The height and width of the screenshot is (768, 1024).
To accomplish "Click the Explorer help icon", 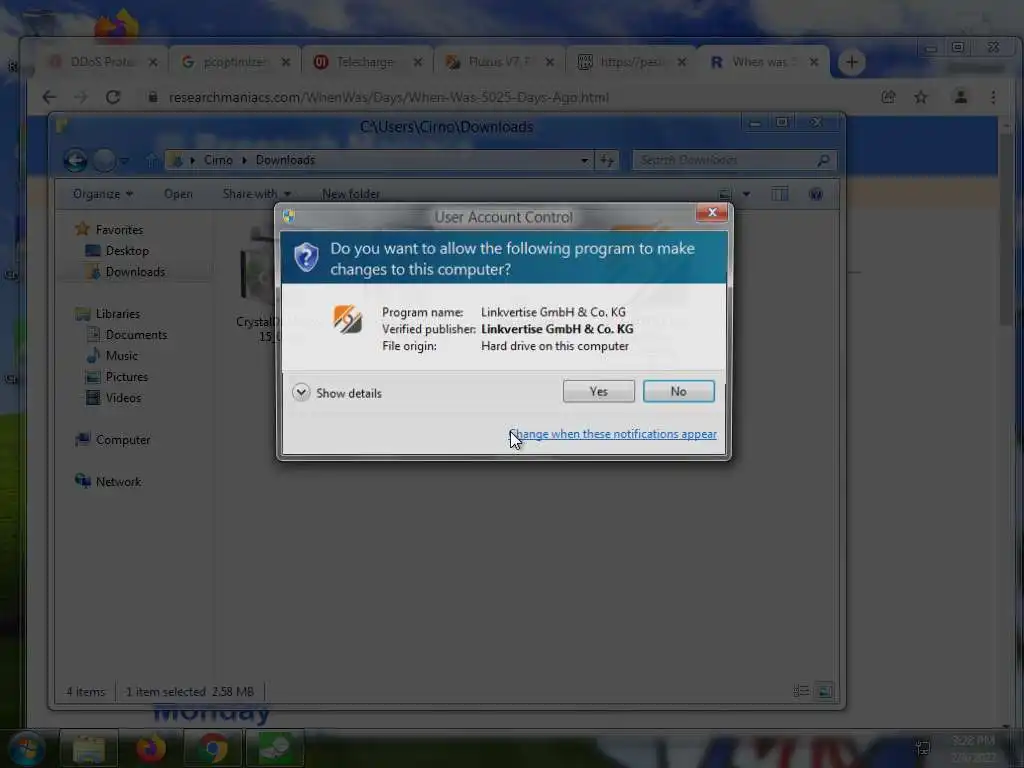I will [x=816, y=194].
